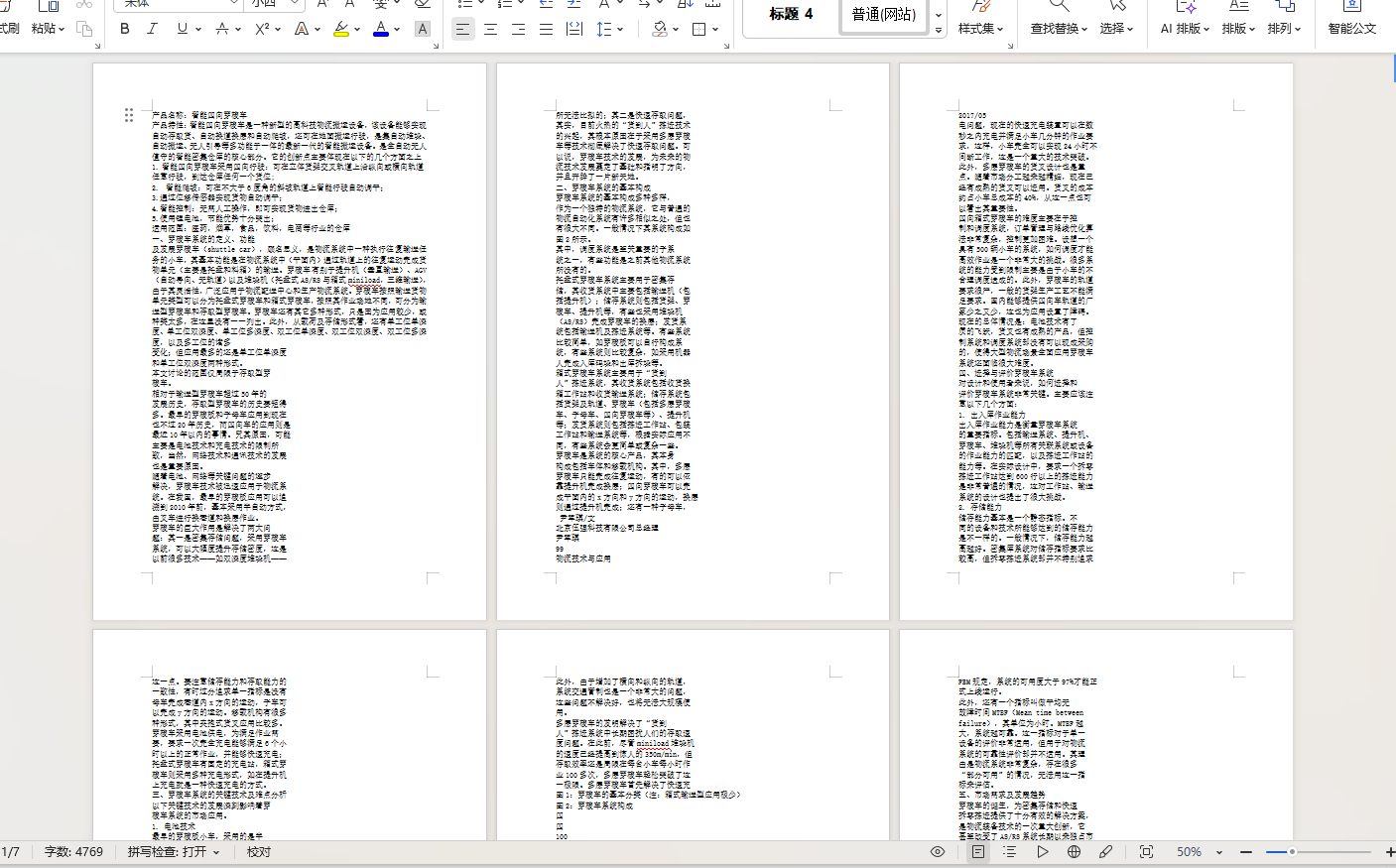1396x868 pixels.
Task: Apply paragraph shading fill
Action: (660, 29)
